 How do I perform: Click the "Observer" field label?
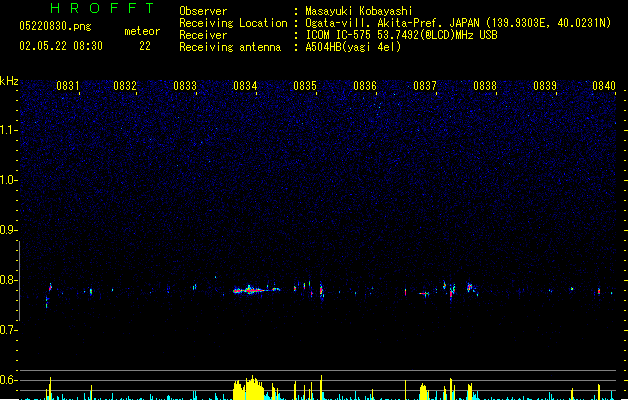pos(203,11)
